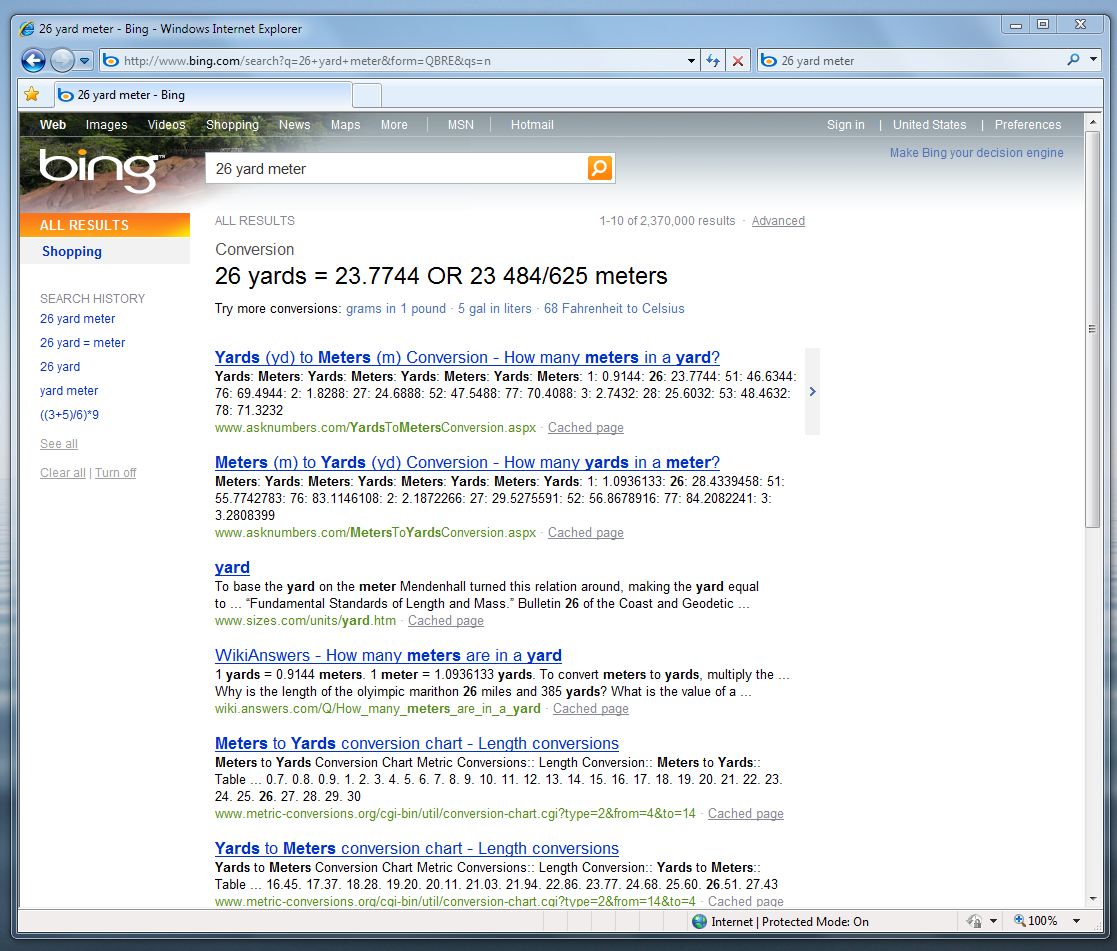Click Clear all search history
Image resolution: width=1117 pixels, height=951 pixels.
(x=63, y=472)
